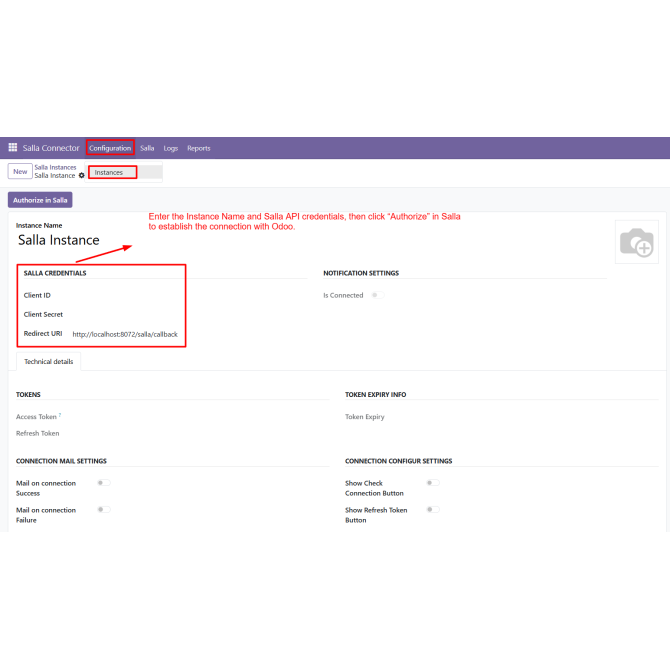Toggle the Is Connected switch
670x670 pixels.
(378, 295)
